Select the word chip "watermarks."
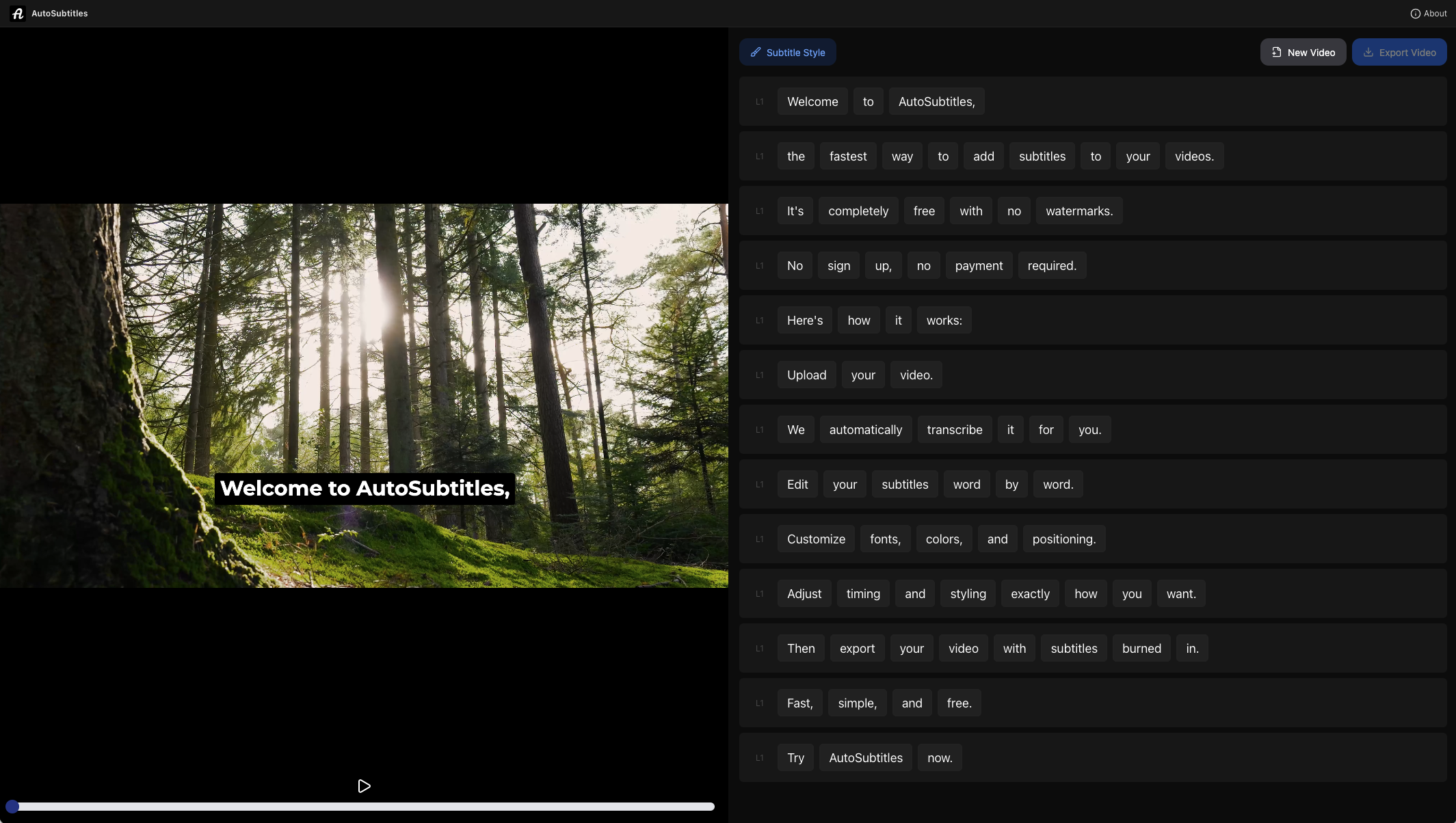The width and height of the screenshot is (1456, 823). click(1079, 211)
